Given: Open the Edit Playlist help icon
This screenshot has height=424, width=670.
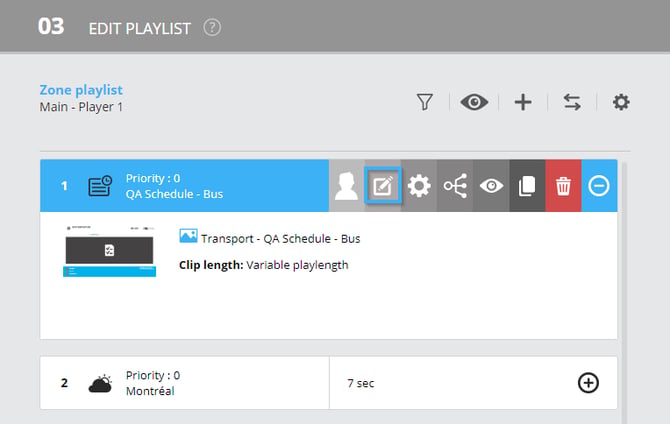Looking at the screenshot, I should tap(212, 28).
